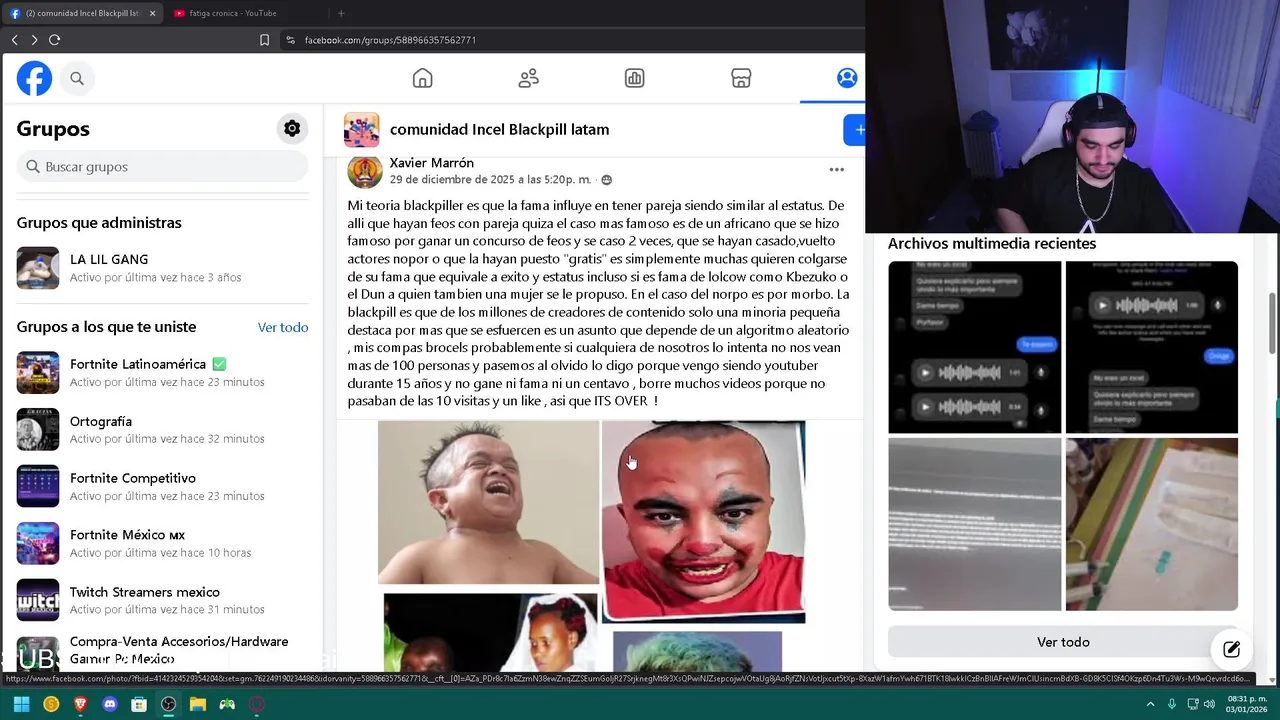Open Fortnite Competitivo group
The height and width of the screenshot is (720, 1280).
point(162,487)
